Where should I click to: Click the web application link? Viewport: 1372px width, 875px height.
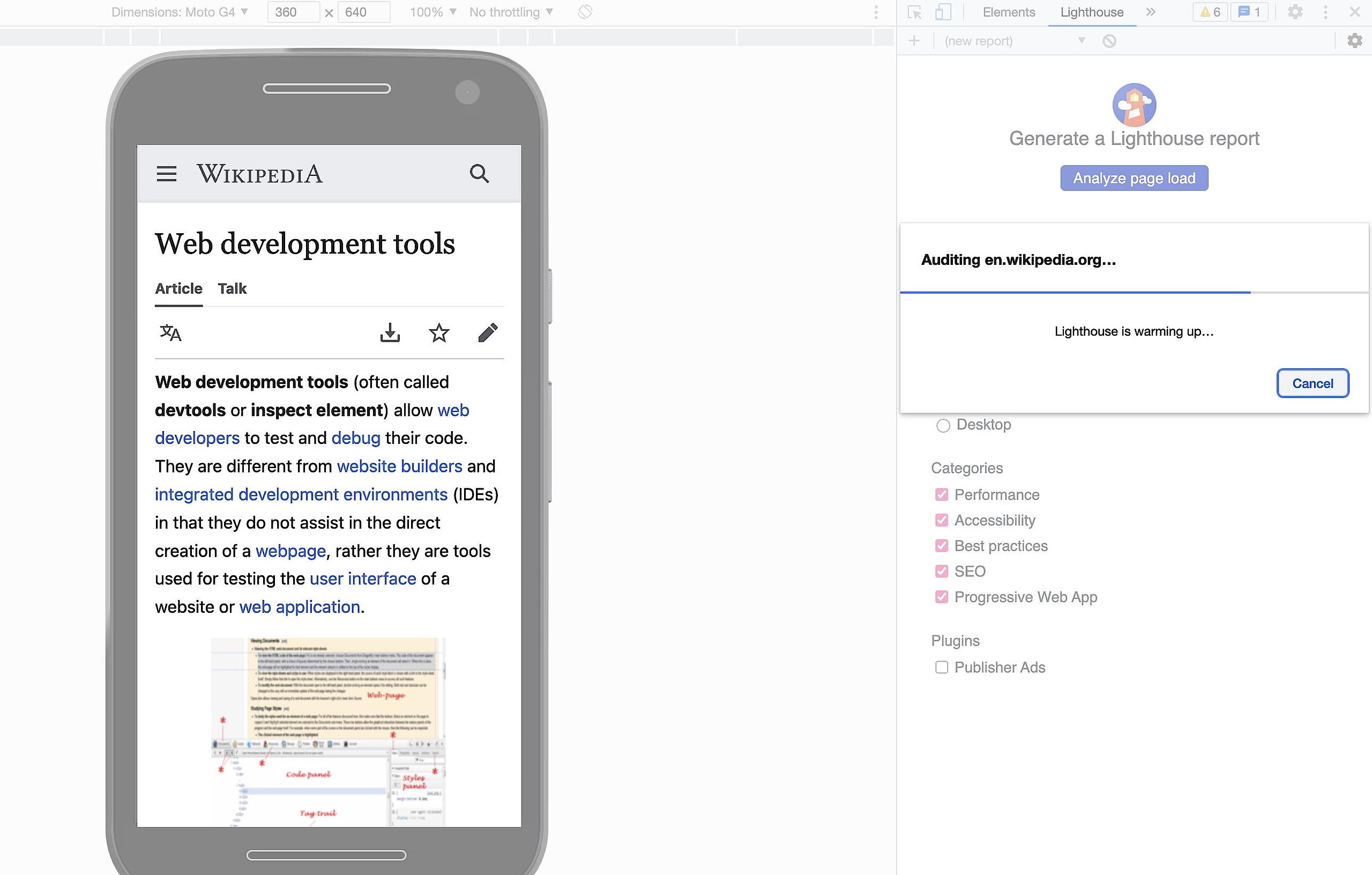pos(300,606)
